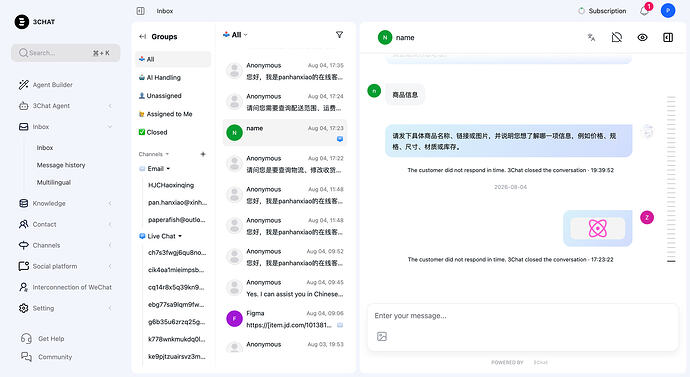The image size is (690, 377).
Task: Select live chat channel cik4oa1mieimpsb...
Action: click(x=176, y=270)
